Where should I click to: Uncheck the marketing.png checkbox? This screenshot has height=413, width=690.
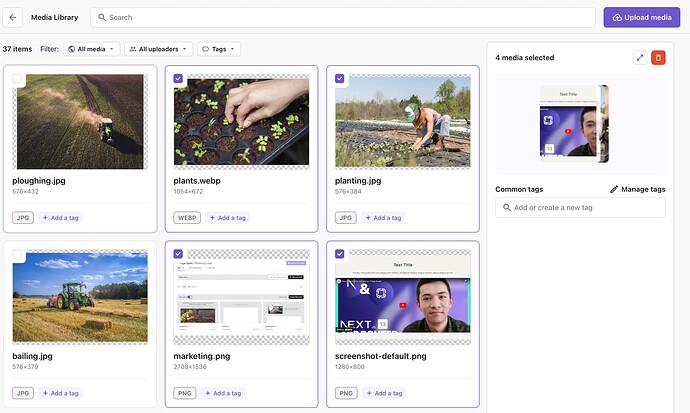point(178,254)
